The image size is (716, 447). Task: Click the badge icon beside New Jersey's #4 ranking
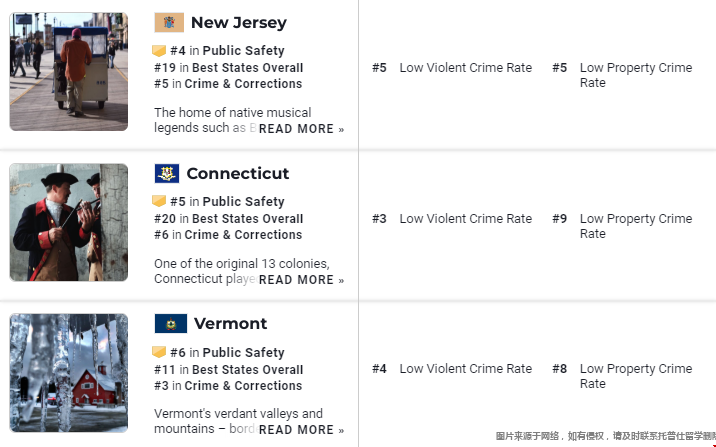(159, 51)
